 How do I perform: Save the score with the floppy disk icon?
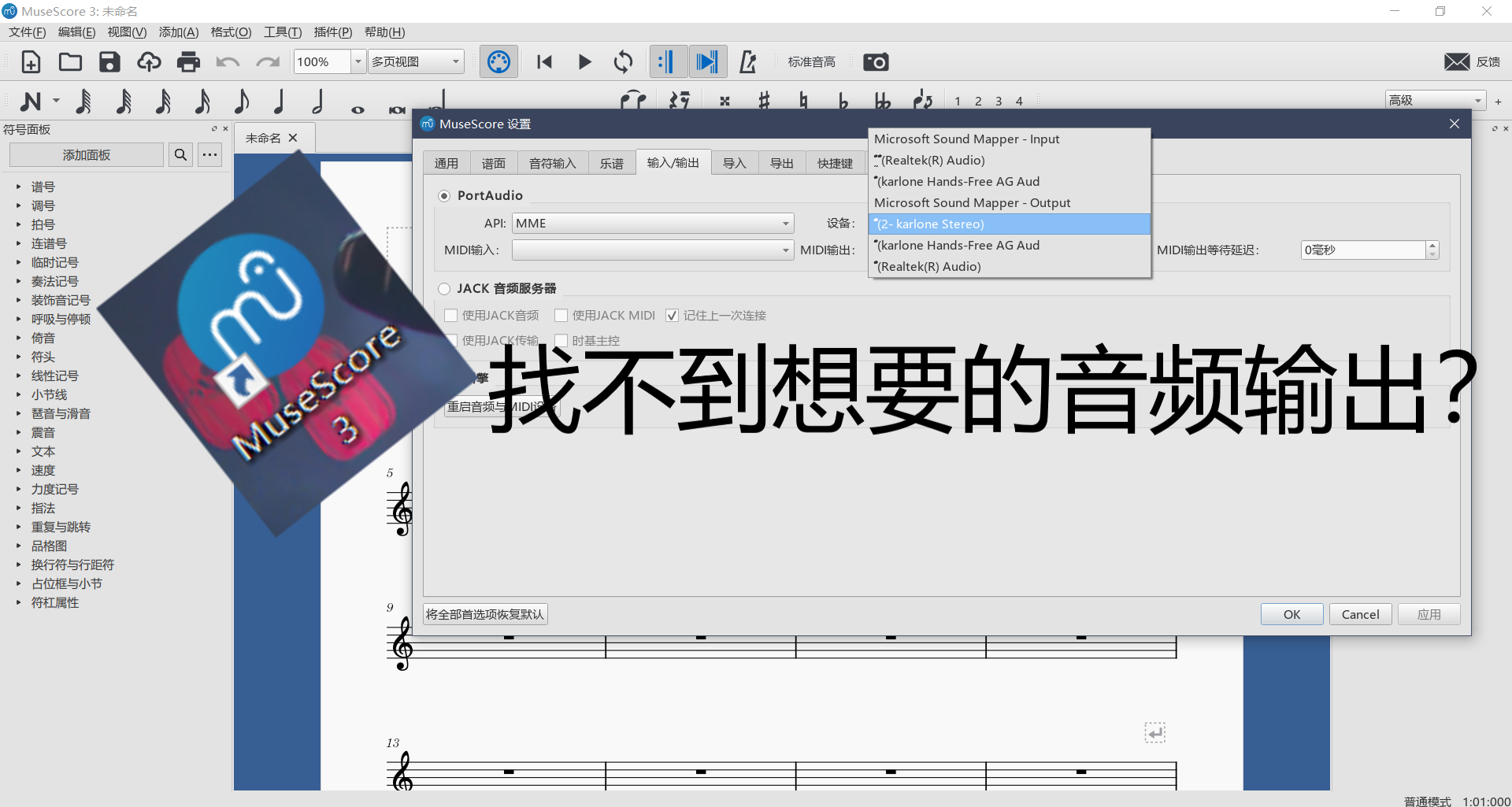click(x=109, y=61)
